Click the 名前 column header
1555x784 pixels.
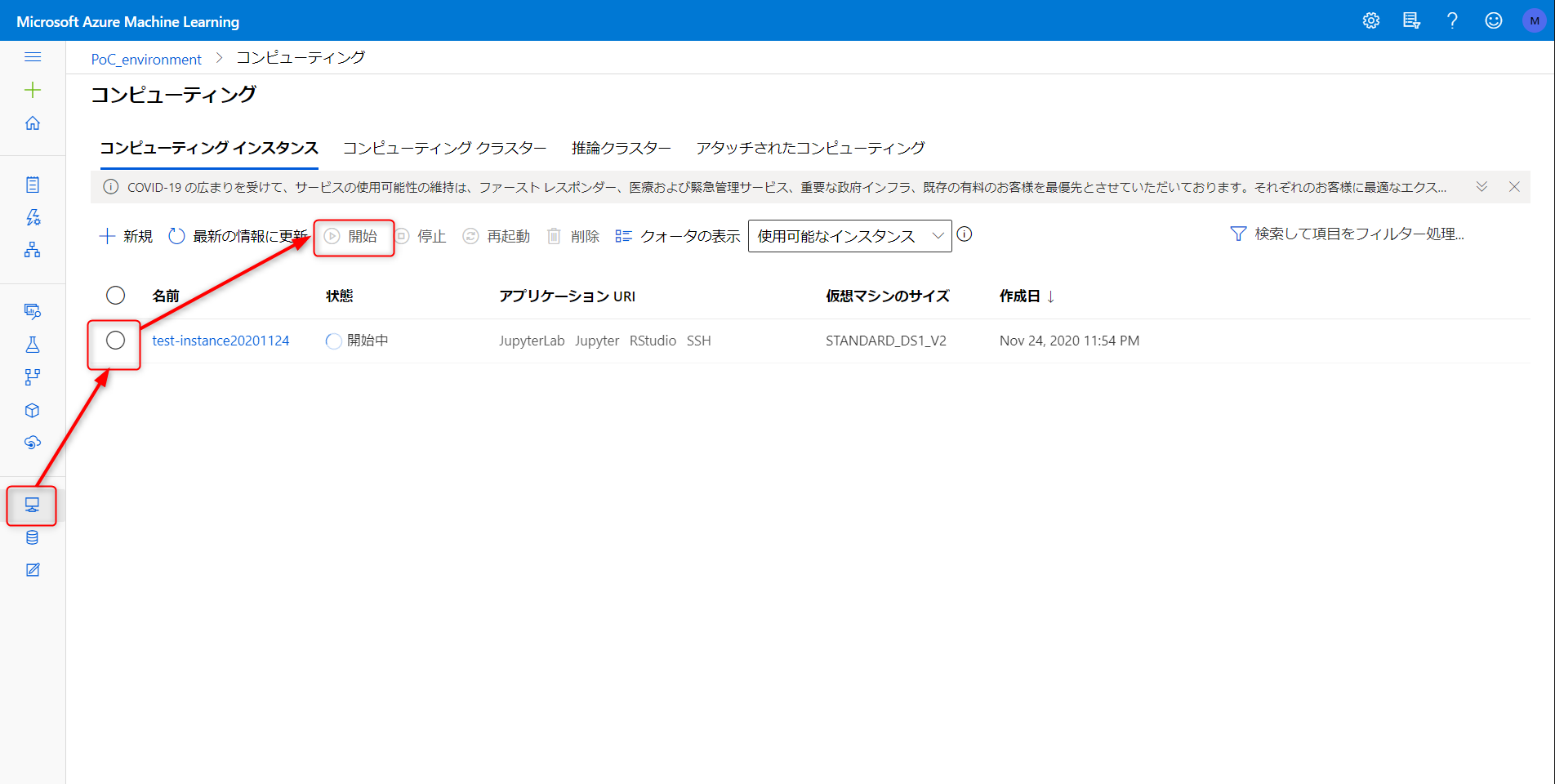[x=166, y=296]
